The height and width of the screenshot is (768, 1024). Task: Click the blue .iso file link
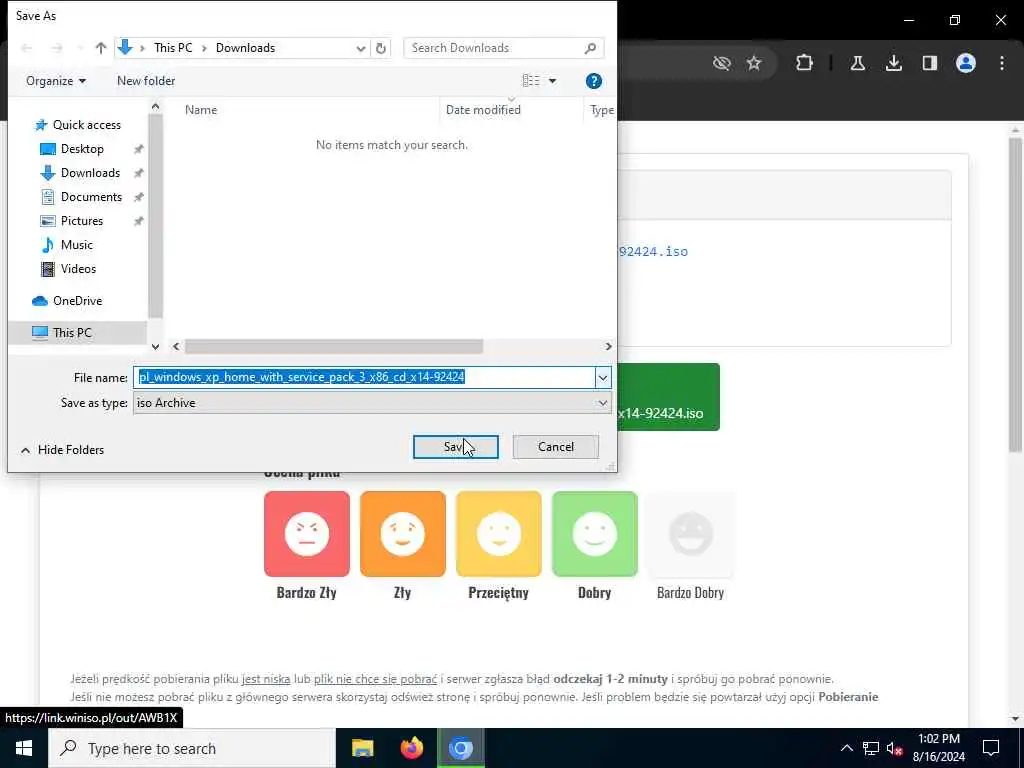pyautogui.click(x=652, y=251)
